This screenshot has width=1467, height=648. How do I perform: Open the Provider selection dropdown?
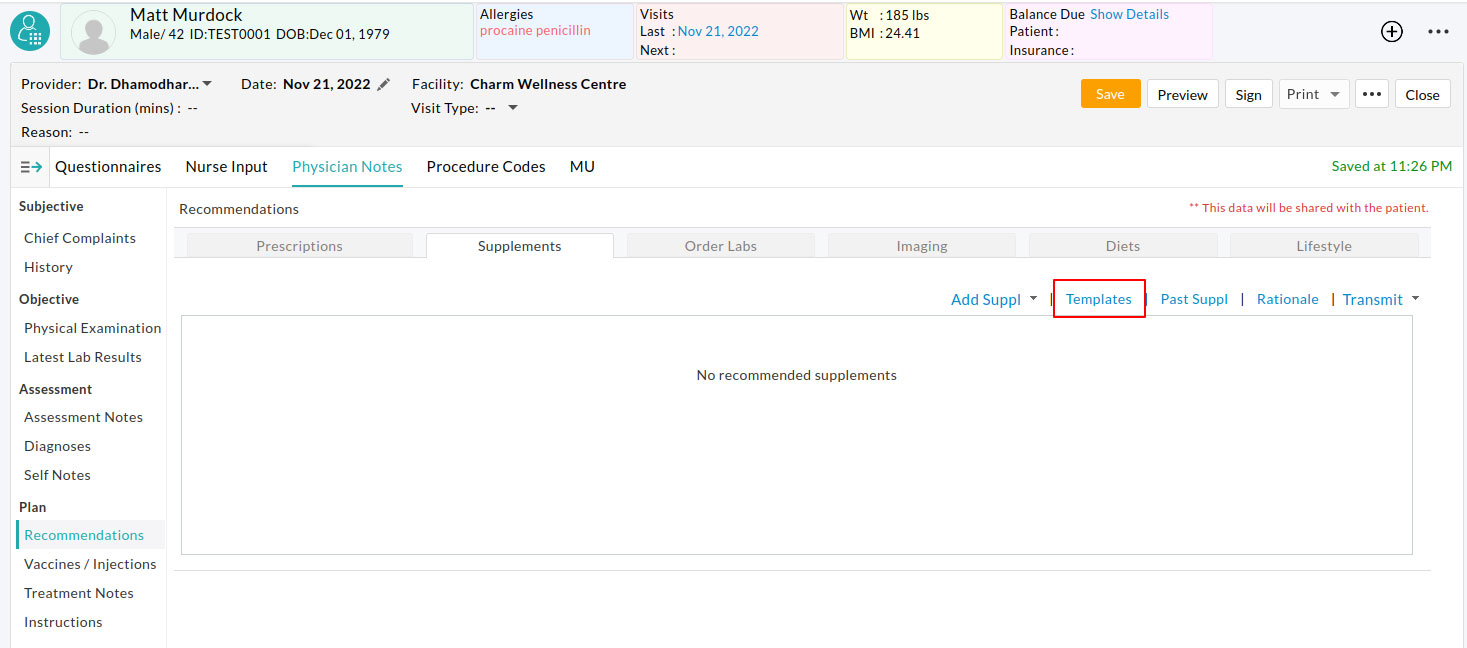coord(207,84)
